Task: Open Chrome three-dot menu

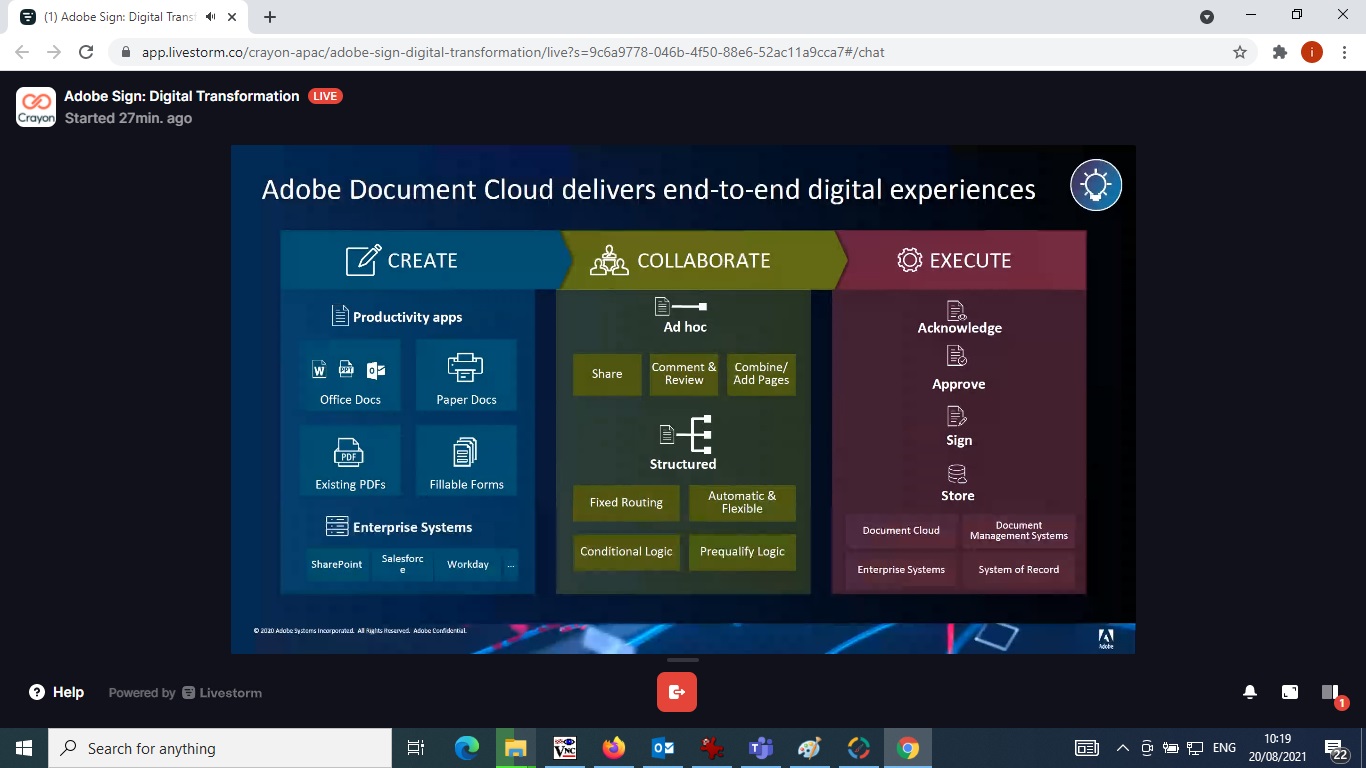Action: pyautogui.click(x=1343, y=52)
